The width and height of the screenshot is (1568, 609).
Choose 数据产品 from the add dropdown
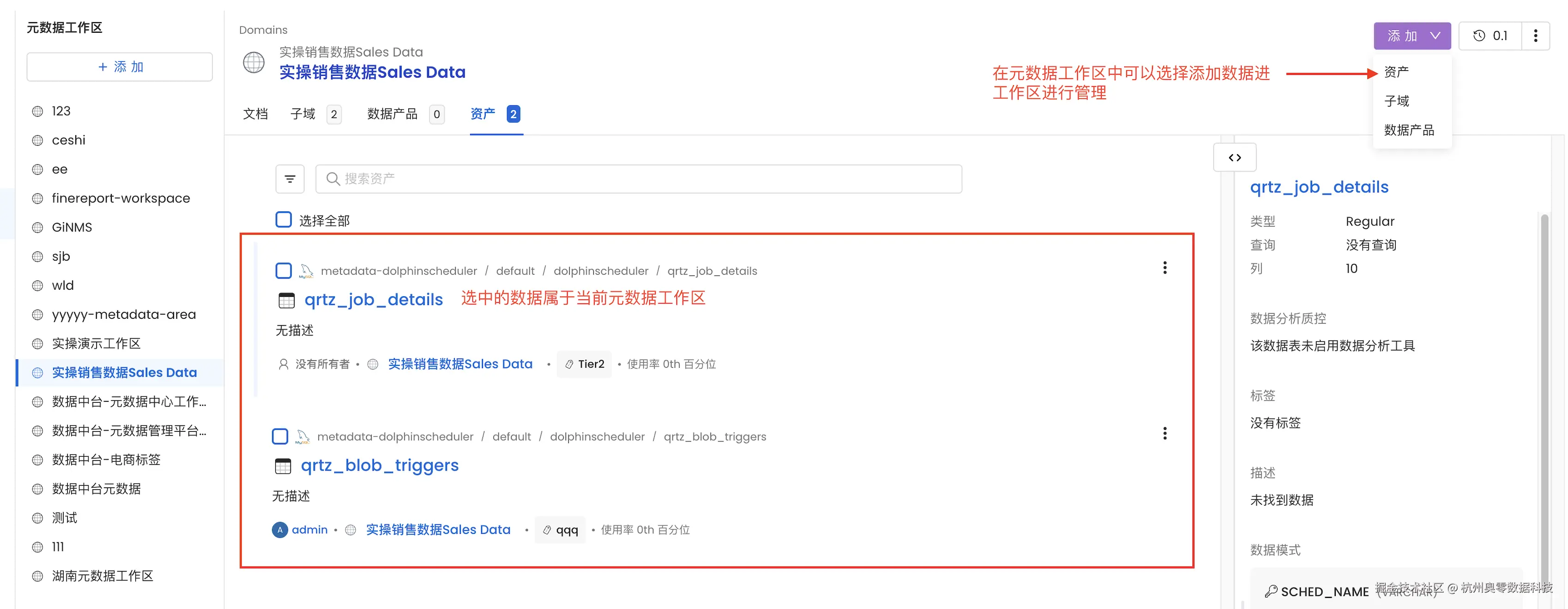coord(1409,129)
